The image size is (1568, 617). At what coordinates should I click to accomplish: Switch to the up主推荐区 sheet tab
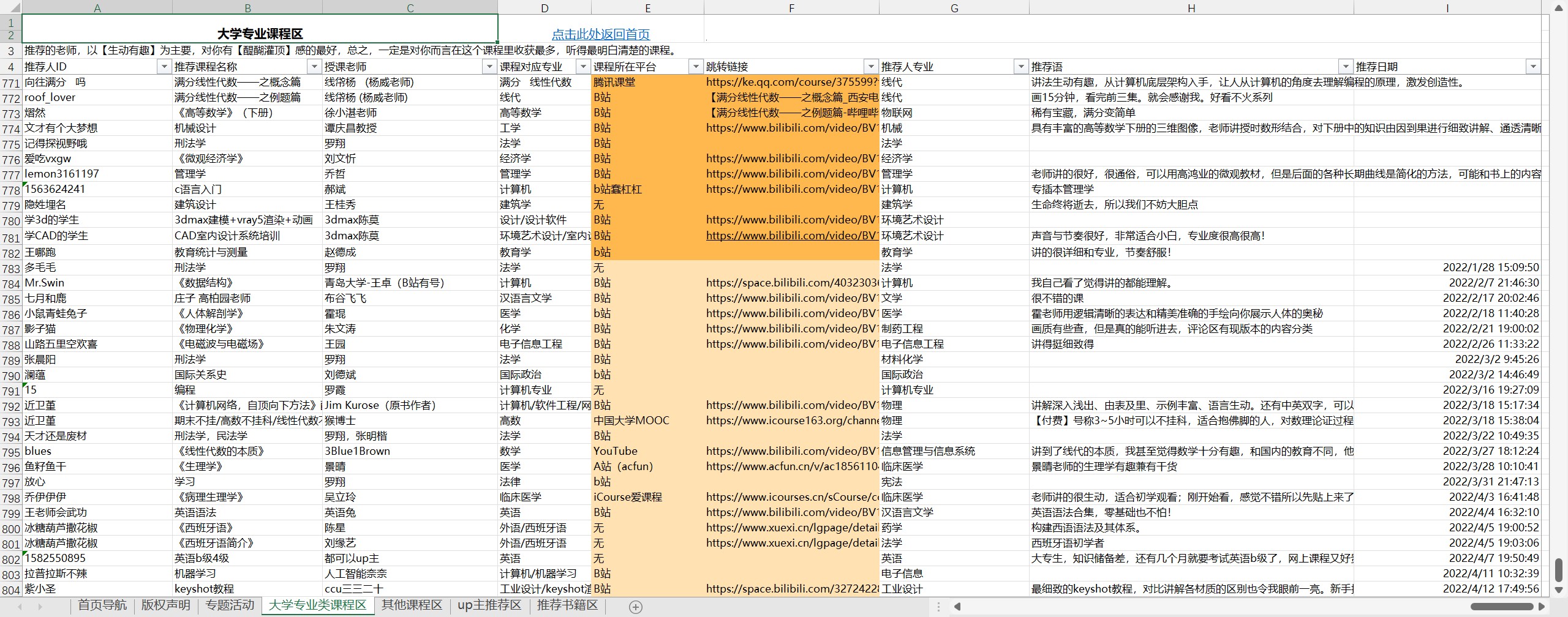tap(489, 605)
